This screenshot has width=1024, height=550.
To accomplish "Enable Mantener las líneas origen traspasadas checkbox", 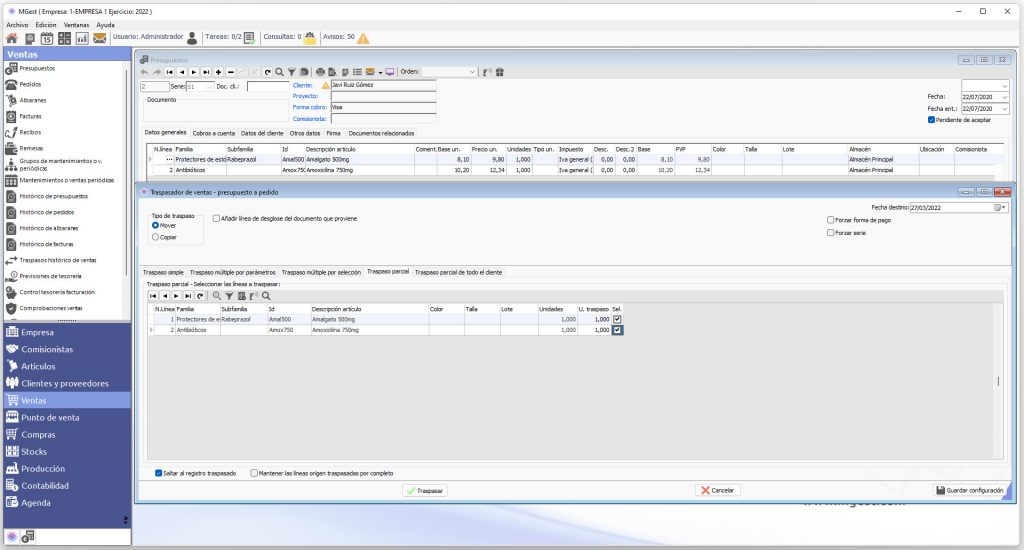I will 254,473.
